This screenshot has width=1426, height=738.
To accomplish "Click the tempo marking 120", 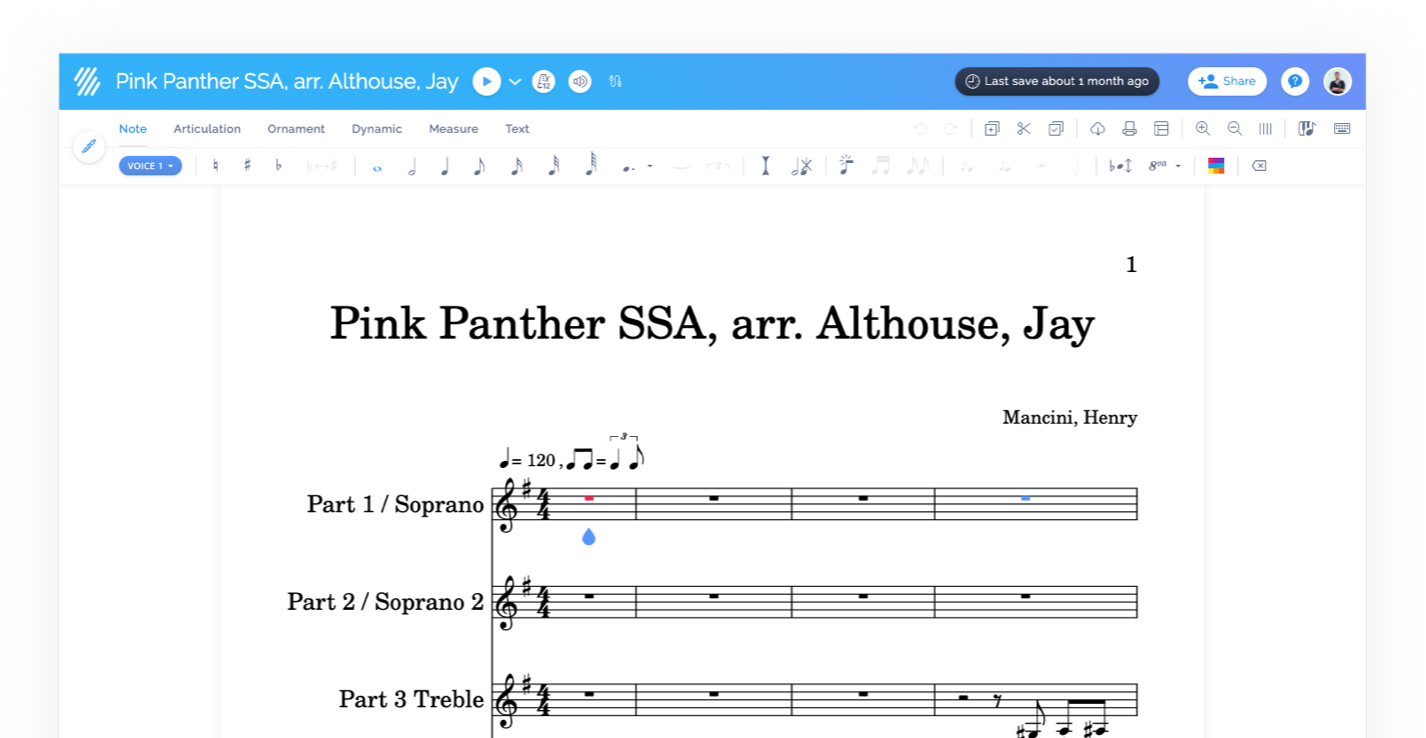I will point(540,460).
